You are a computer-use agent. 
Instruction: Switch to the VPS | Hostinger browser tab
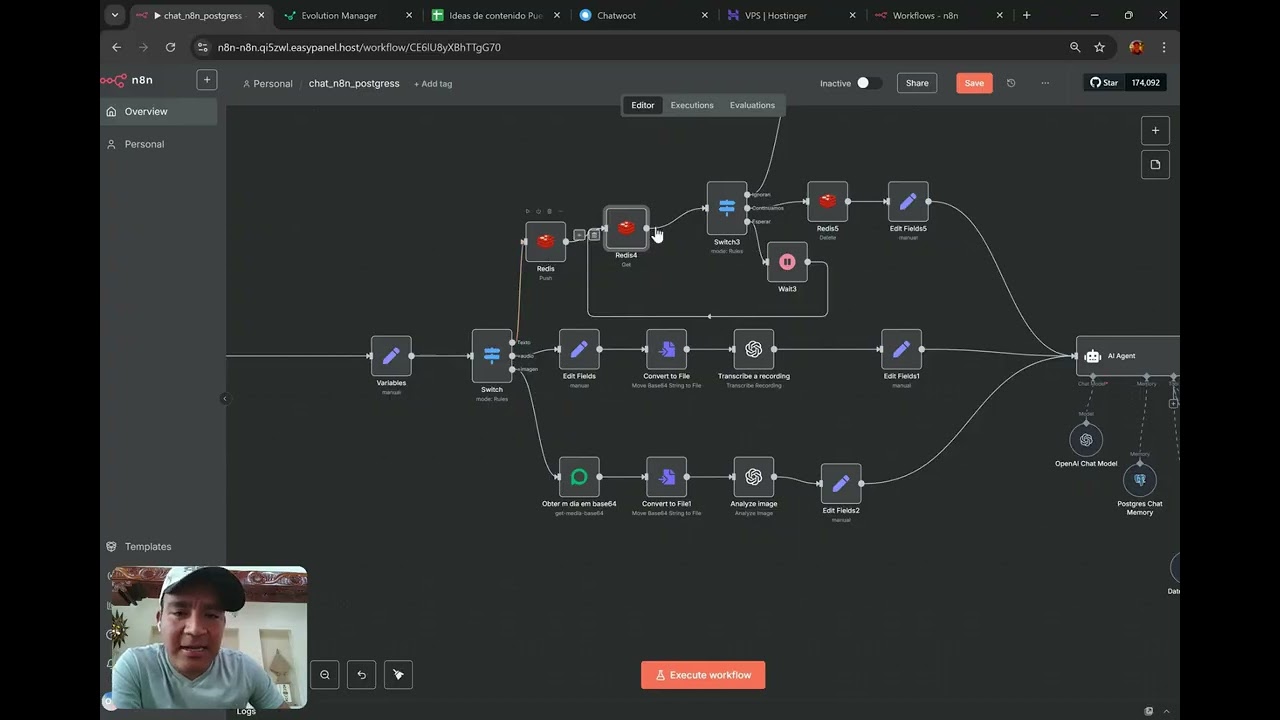click(791, 16)
